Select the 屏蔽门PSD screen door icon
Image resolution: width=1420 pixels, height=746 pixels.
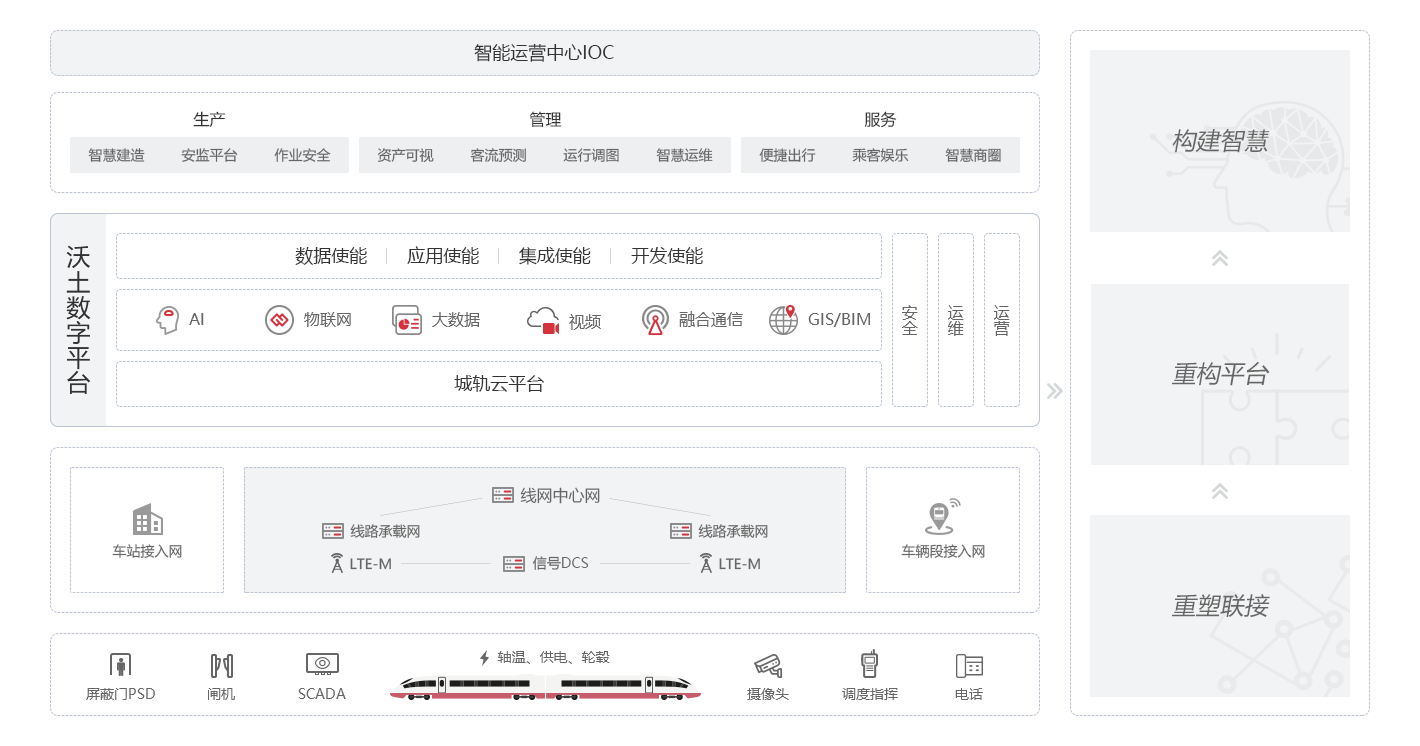pyautogui.click(x=120, y=663)
